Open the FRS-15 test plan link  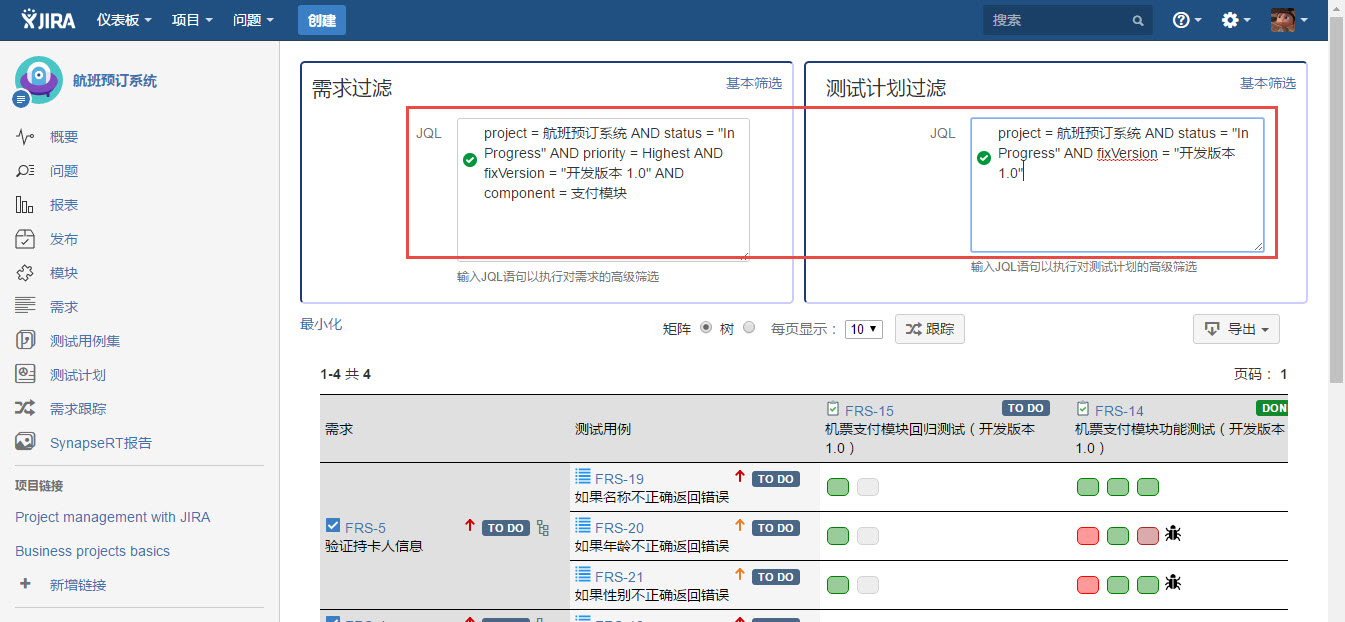[869, 411]
